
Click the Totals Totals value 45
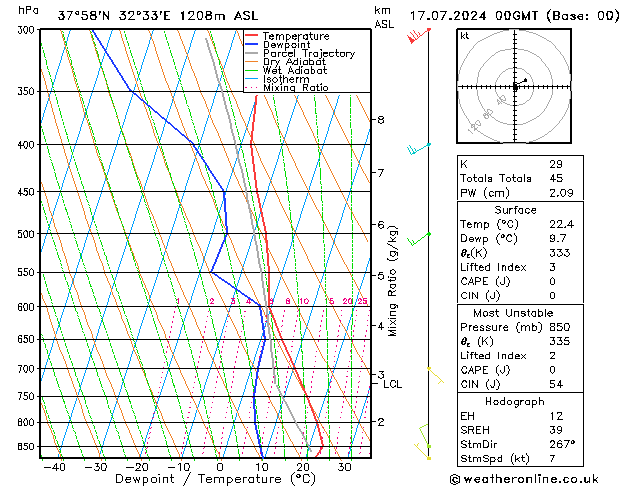click(556, 178)
